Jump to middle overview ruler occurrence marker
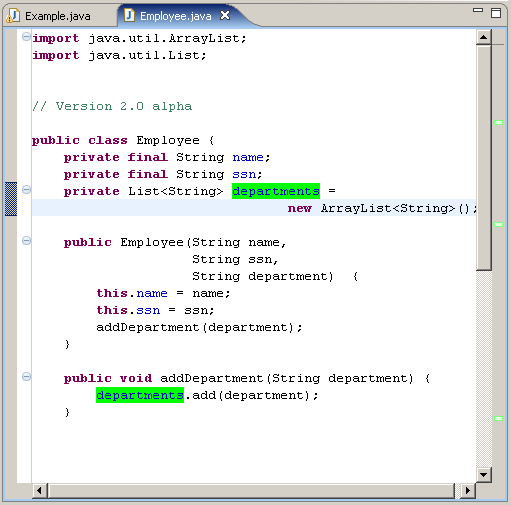 (x=499, y=225)
